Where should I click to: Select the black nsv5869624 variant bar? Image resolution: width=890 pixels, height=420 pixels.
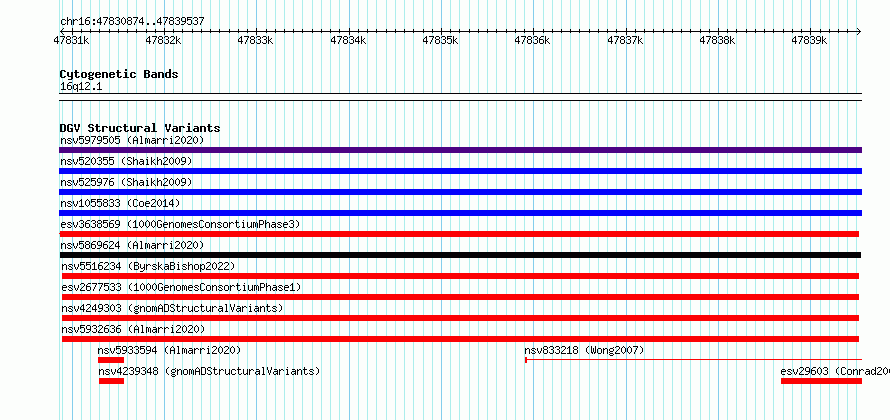pos(461,255)
